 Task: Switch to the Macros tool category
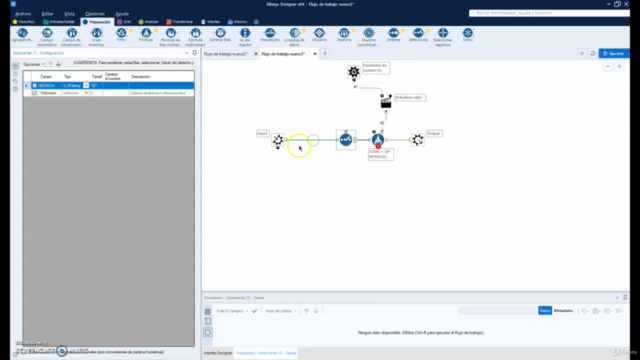pyautogui.click(x=237, y=22)
